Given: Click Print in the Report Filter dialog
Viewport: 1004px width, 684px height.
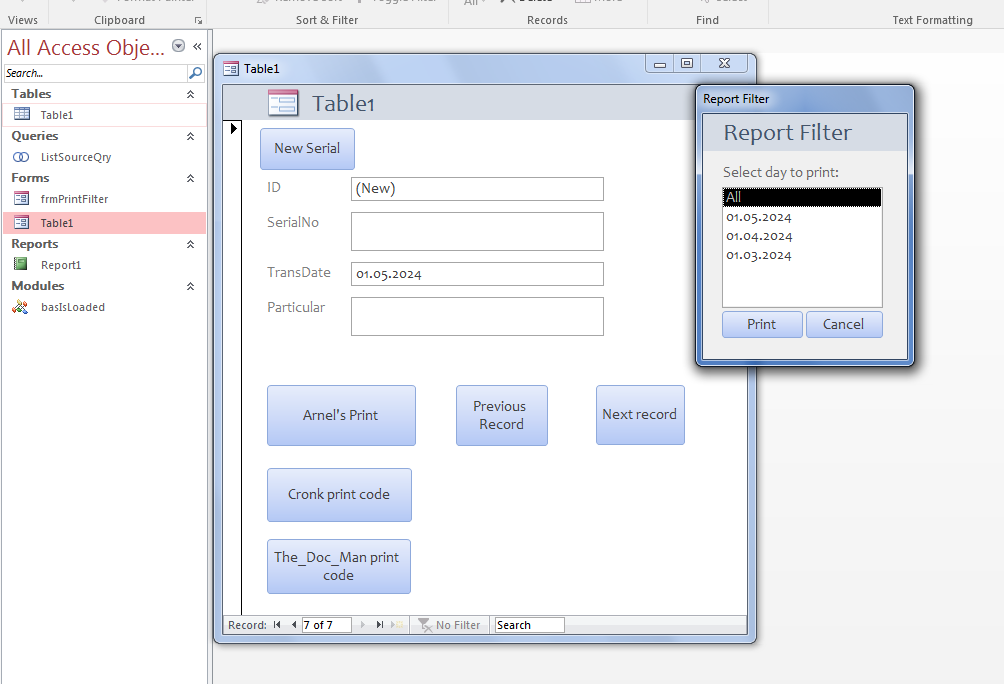Looking at the screenshot, I should [762, 324].
